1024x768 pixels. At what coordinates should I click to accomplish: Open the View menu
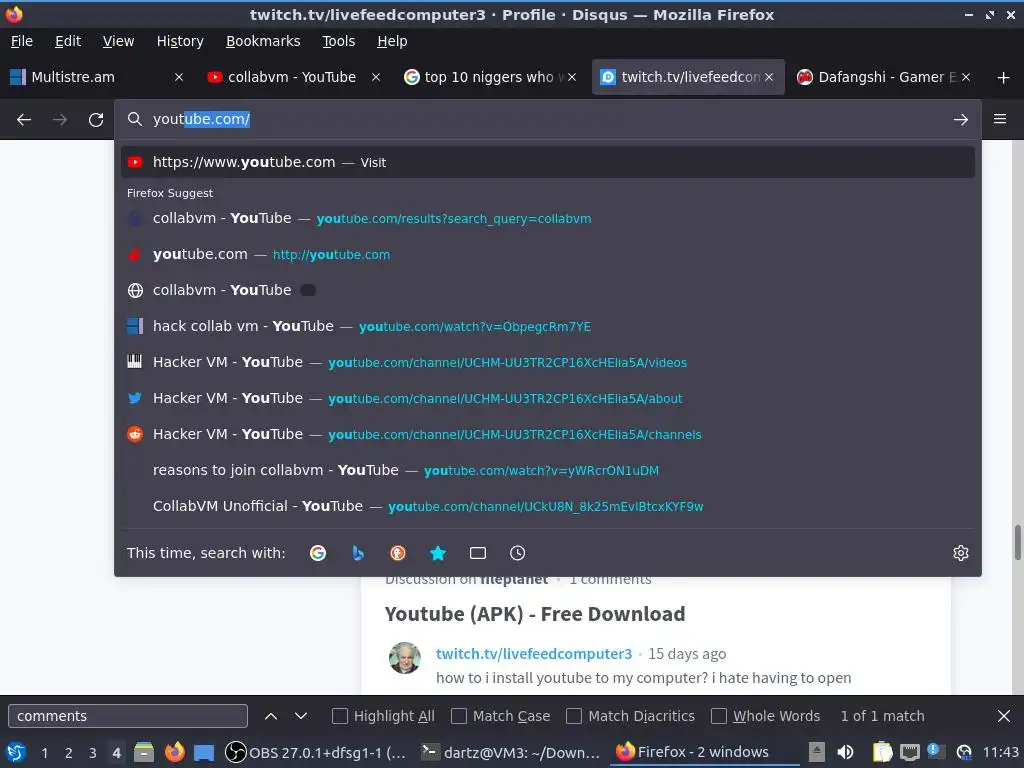[x=118, y=41]
